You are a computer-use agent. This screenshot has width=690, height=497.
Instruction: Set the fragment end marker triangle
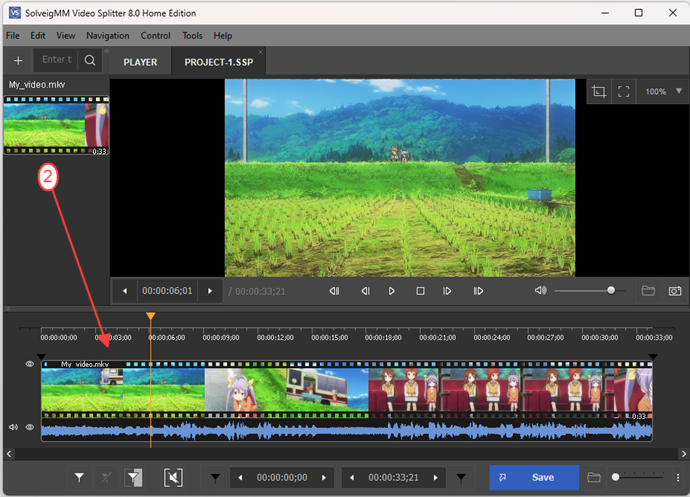pyautogui.click(x=461, y=478)
